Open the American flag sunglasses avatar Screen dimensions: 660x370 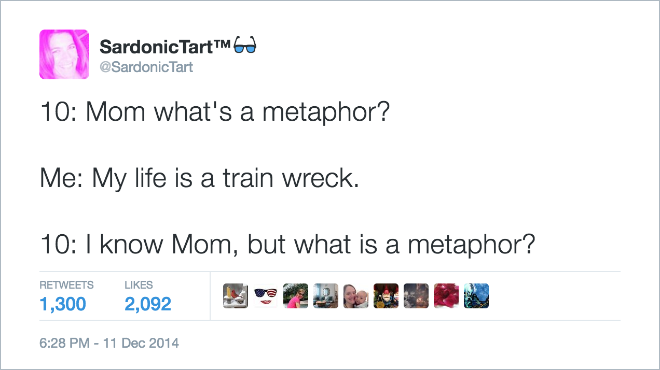point(266,295)
